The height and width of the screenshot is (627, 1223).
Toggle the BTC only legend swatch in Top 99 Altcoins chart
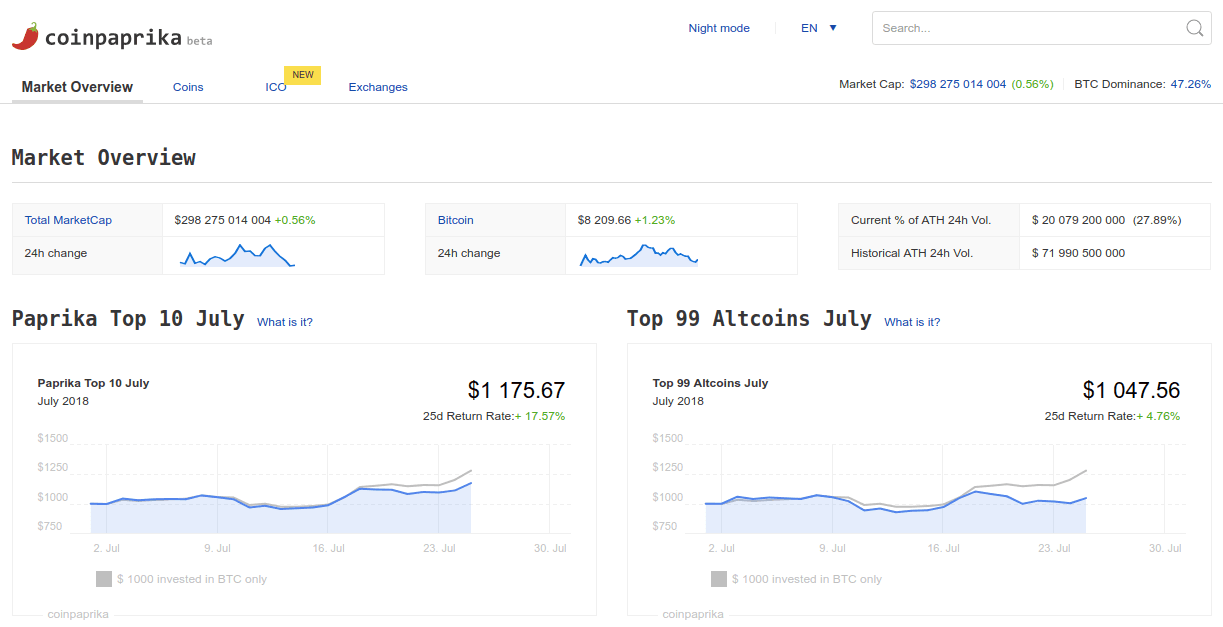click(719, 579)
